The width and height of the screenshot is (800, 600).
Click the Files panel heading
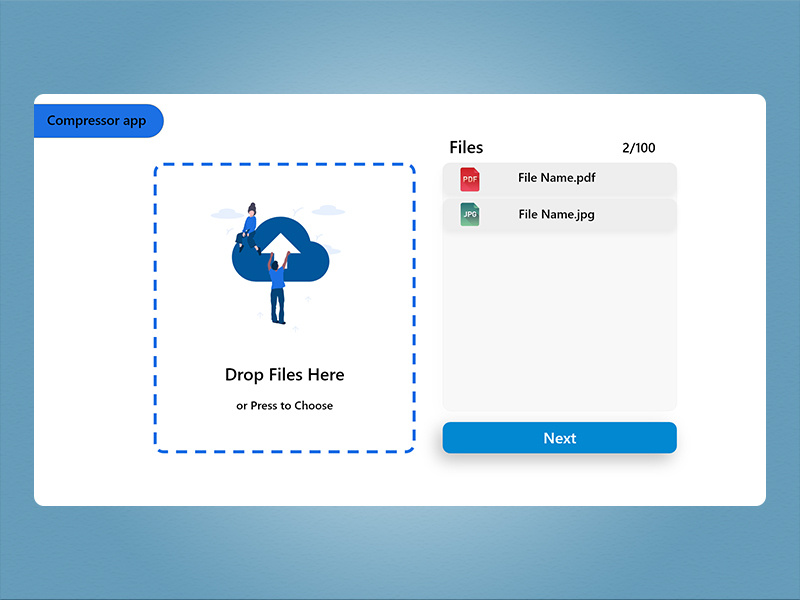coord(466,148)
